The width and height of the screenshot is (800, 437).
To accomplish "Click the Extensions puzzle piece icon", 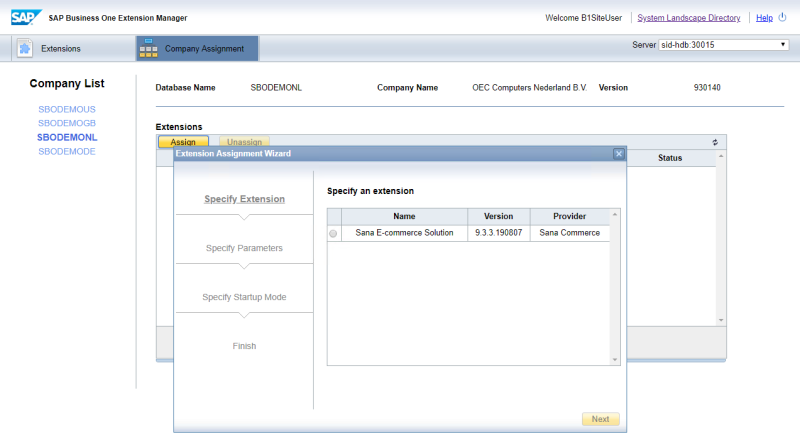I will 24,48.
